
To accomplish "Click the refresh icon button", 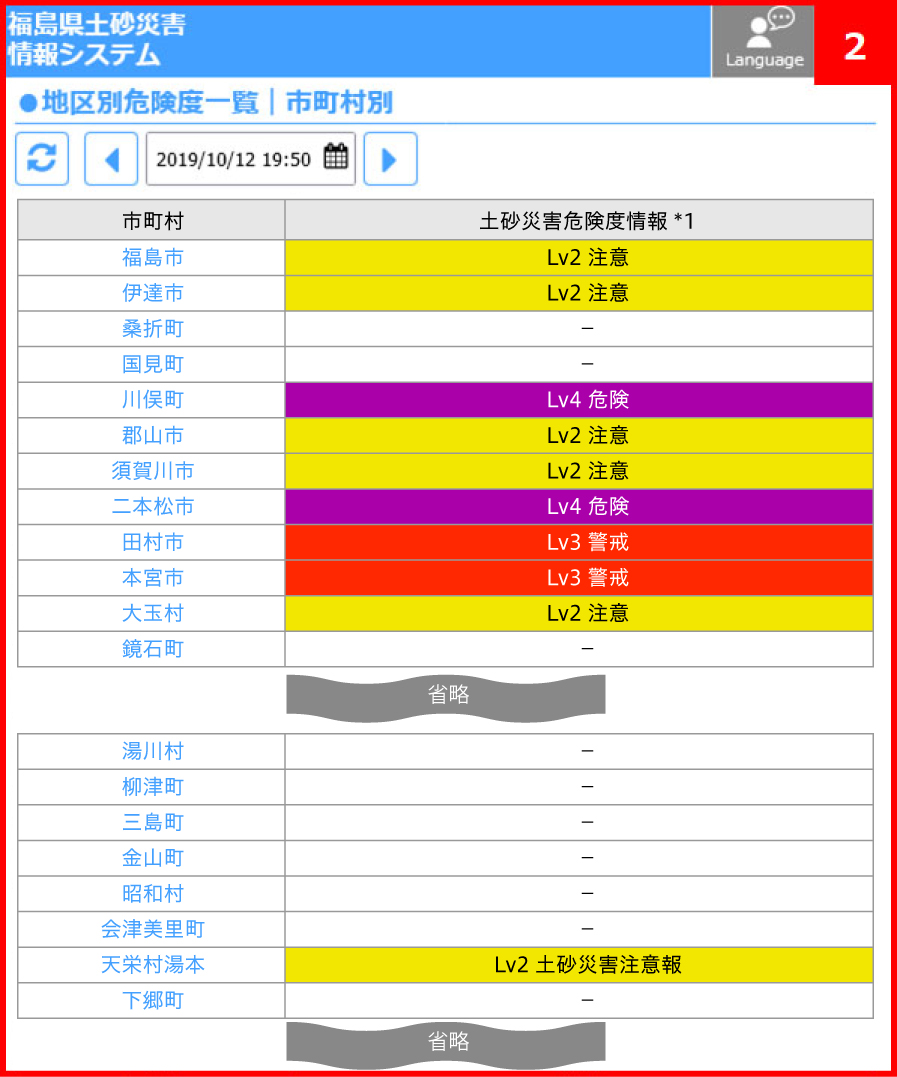I will coord(42,159).
